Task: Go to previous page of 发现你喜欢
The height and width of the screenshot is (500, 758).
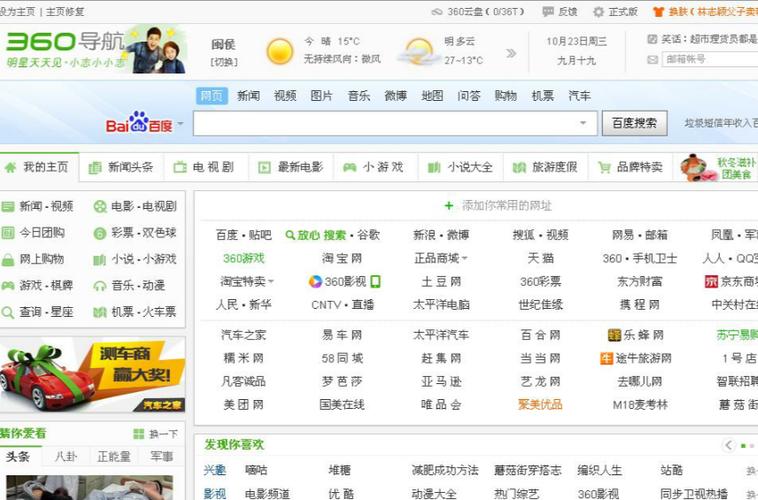Action: click(729, 445)
